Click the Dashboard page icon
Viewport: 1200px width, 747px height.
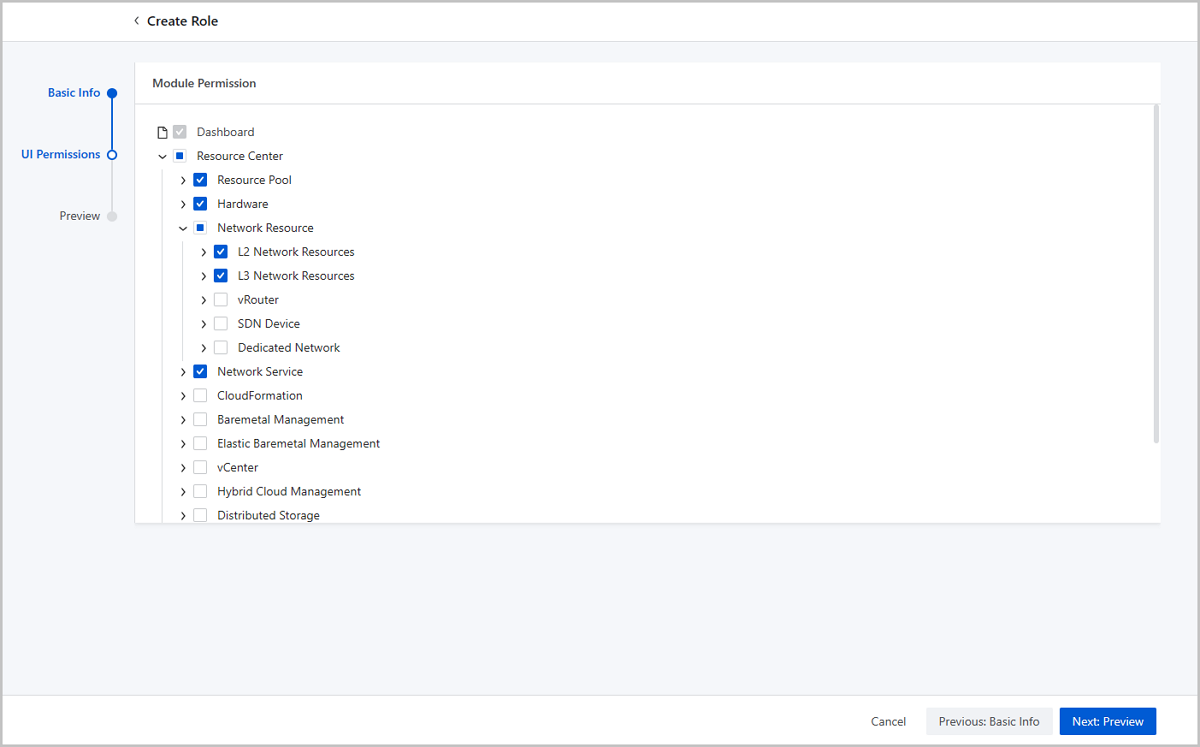pyautogui.click(x=163, y=132)
